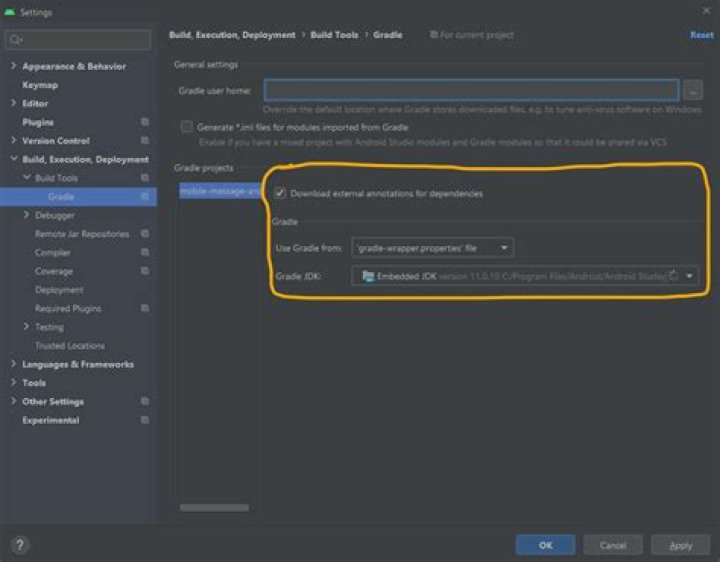Collapse the Build Tools node
The height and width of the screenshot is (562, 720).
tap(27, 178)
